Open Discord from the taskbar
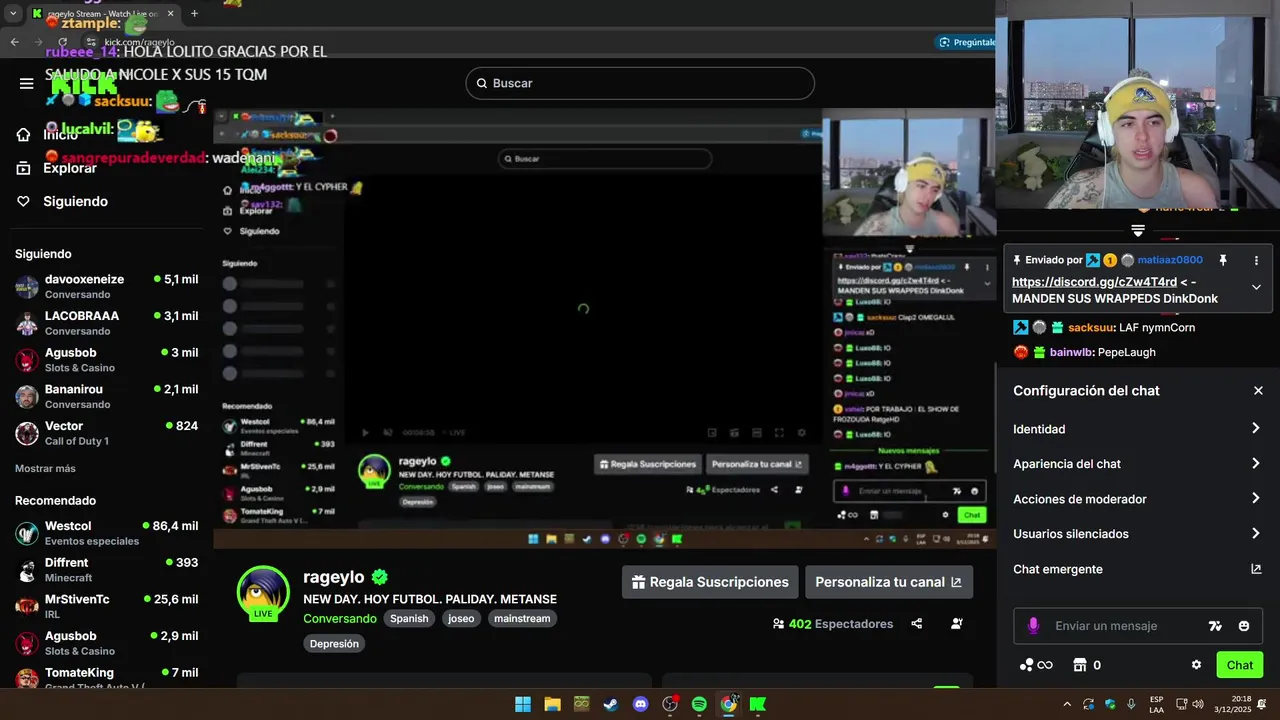The image size is (1280, 720). tap(641, 704)
